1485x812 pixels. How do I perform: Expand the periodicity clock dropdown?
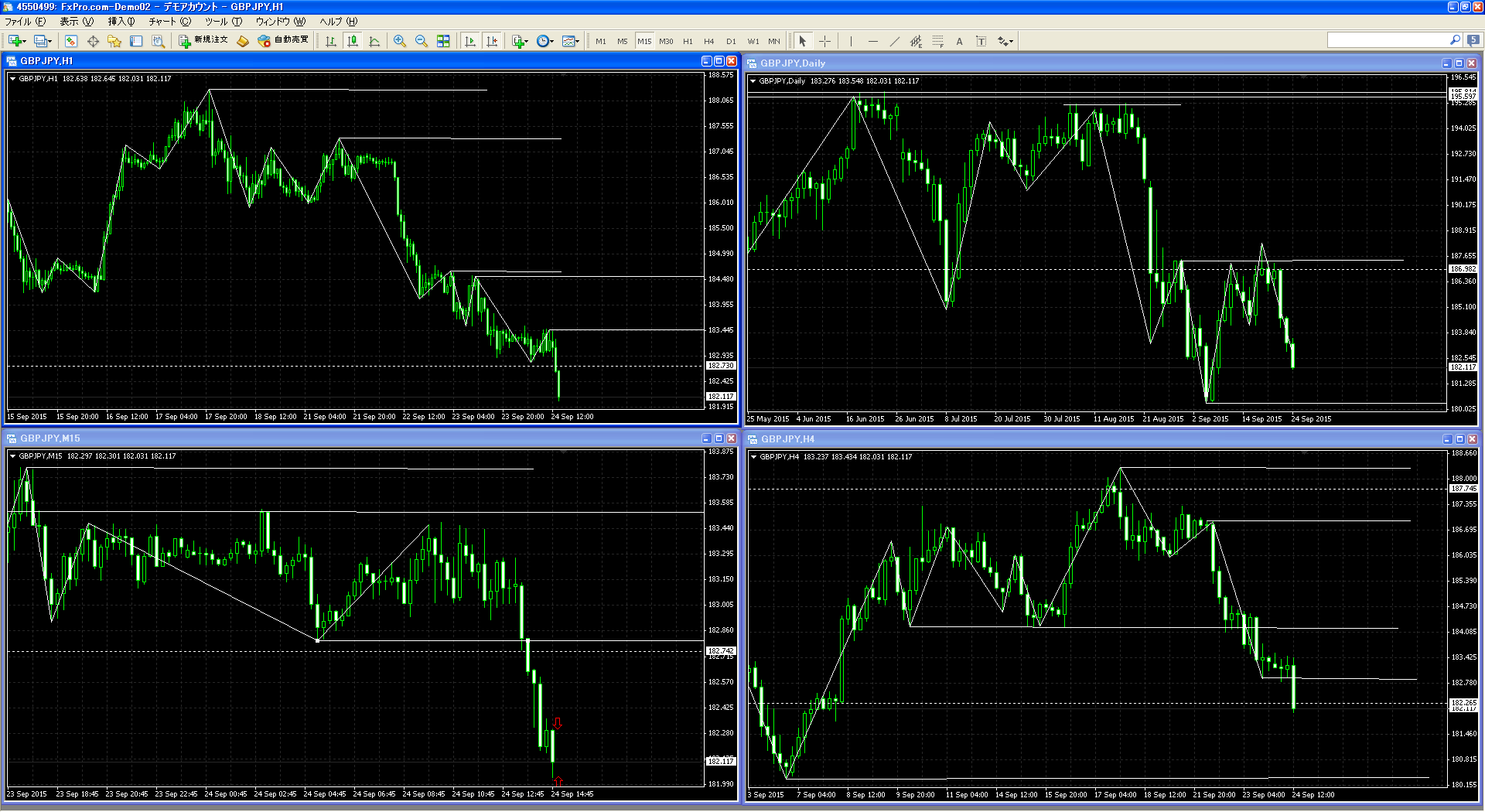point(545,41)
